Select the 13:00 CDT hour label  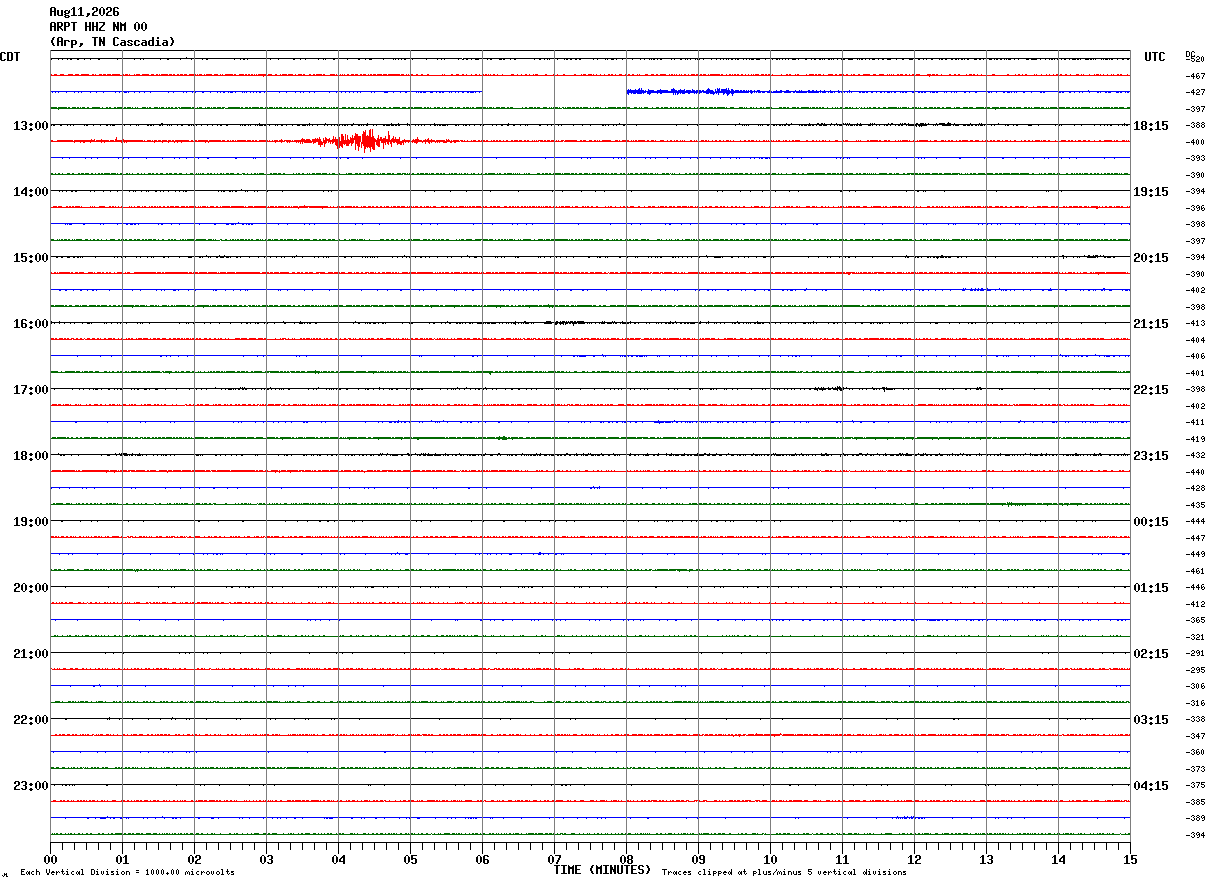[31, 126]
